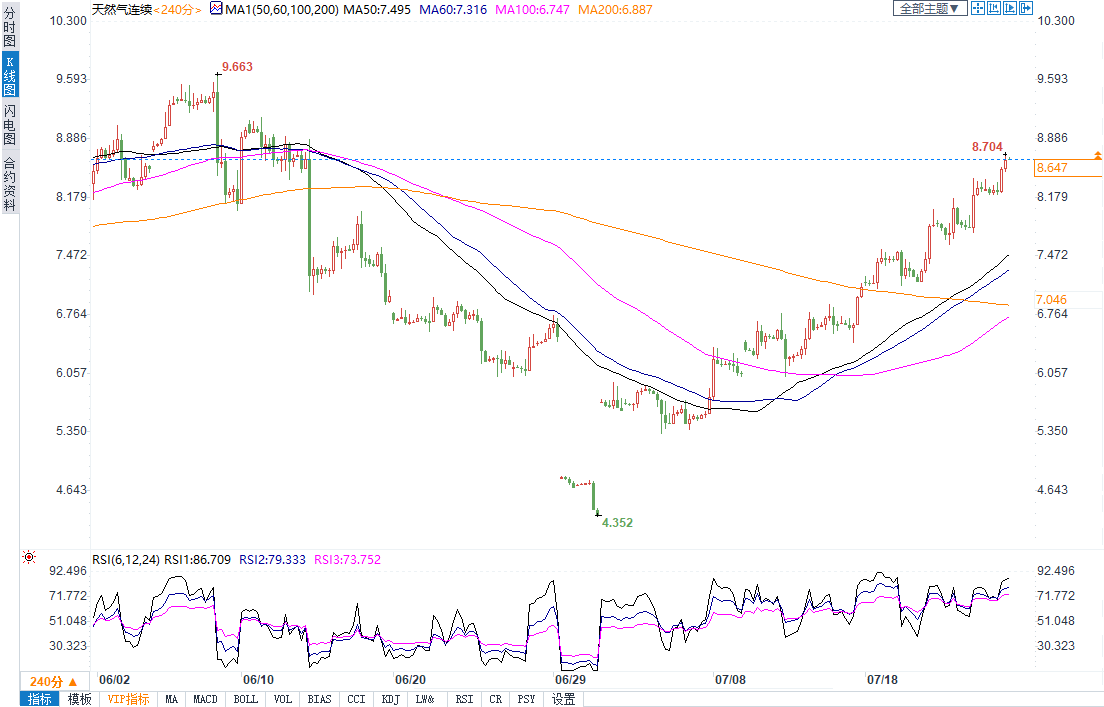Click the 设置 settings button
The image size is (1104, 707).
point(564,699)
